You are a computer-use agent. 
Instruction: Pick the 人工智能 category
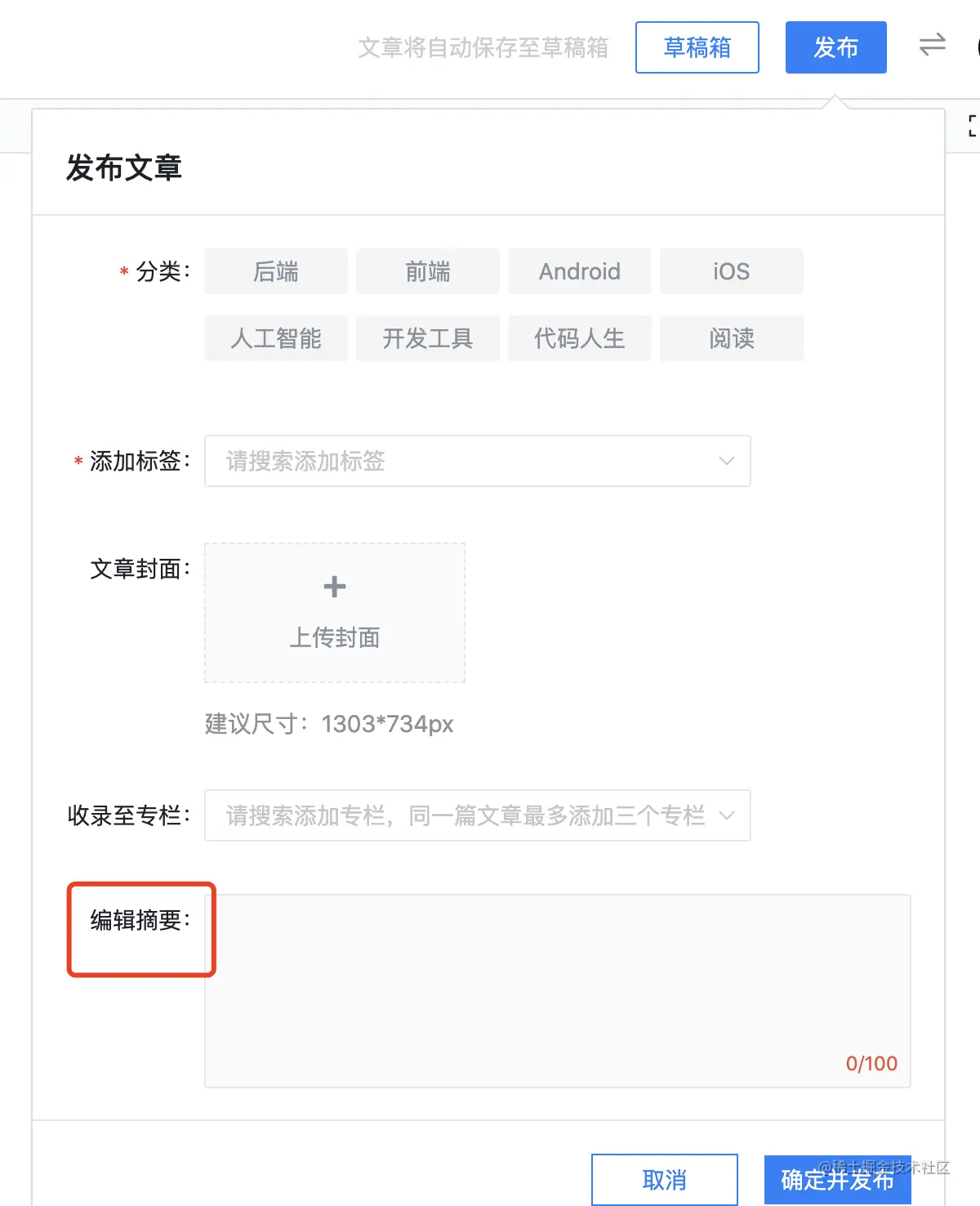pyautogui.click(x=276, y=338)
